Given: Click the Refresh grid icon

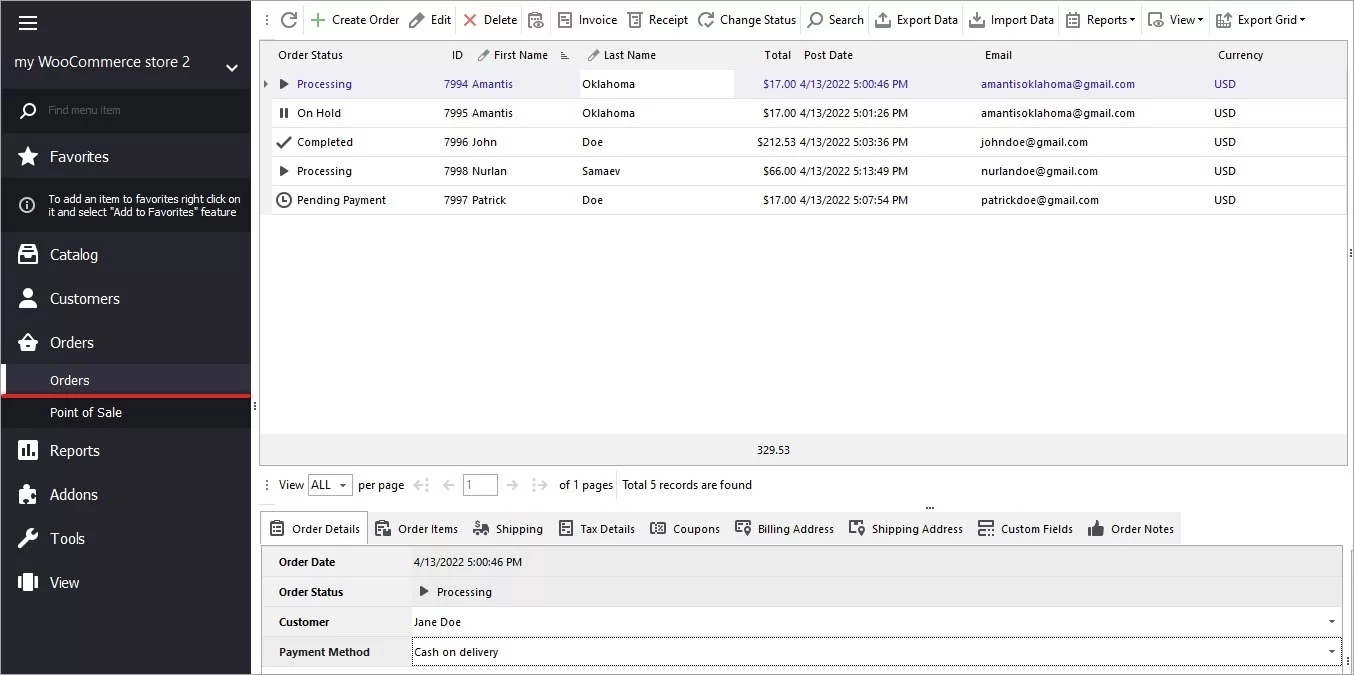Looking at the screenshot, I should click(289, 19).
